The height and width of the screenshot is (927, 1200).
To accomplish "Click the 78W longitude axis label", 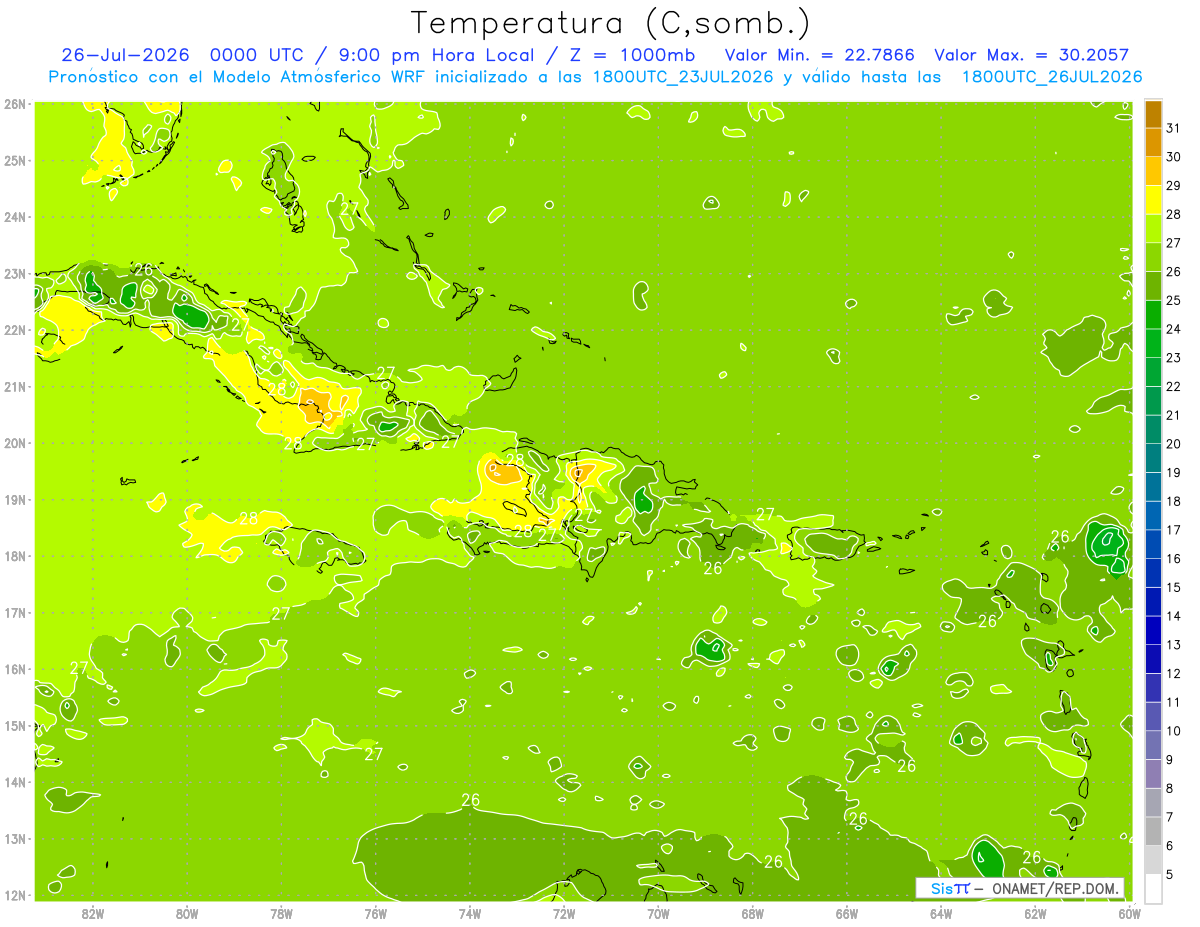I will tap(281, 913).
